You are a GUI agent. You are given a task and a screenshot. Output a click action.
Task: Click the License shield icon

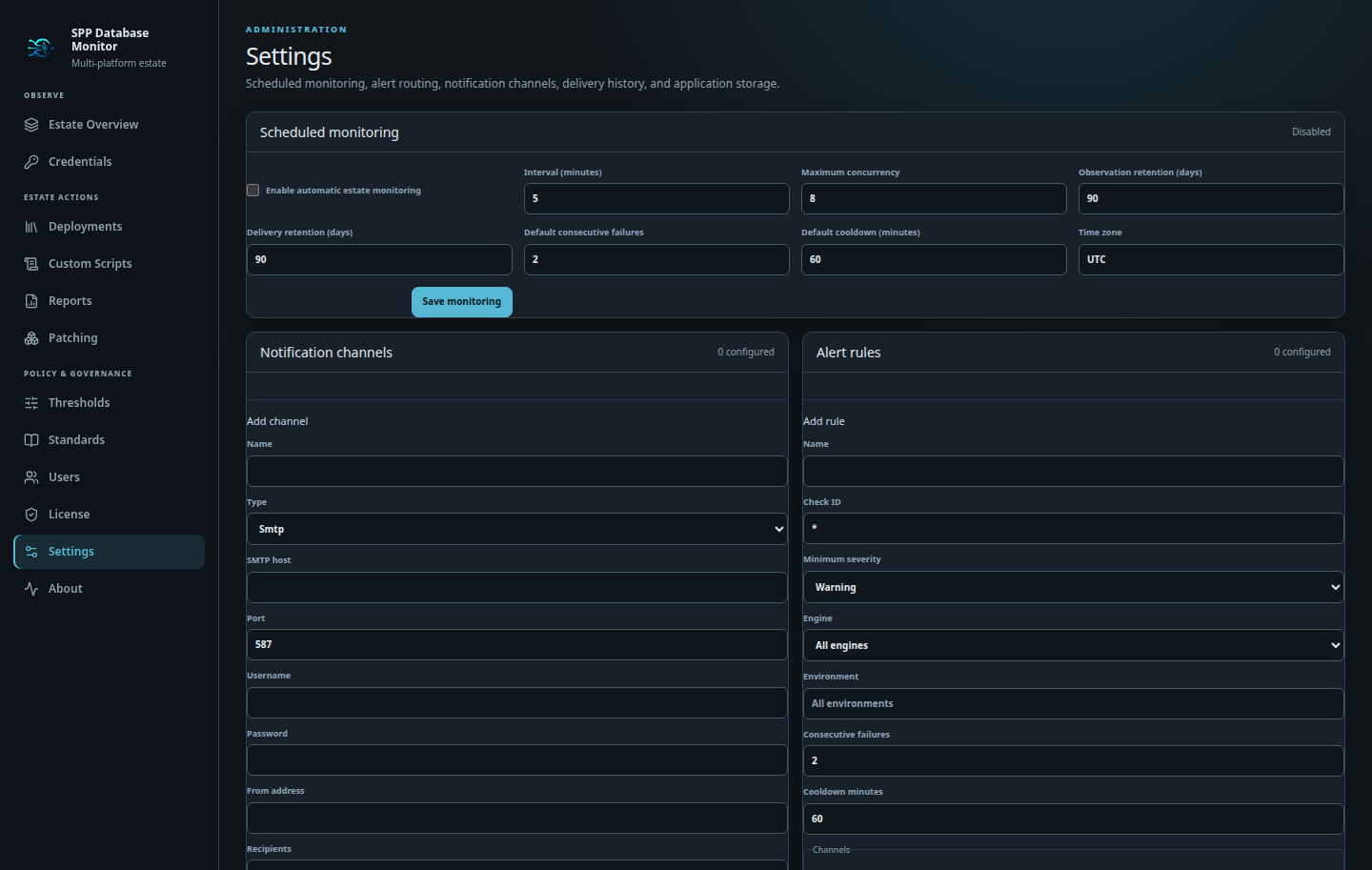pos(31,515)
